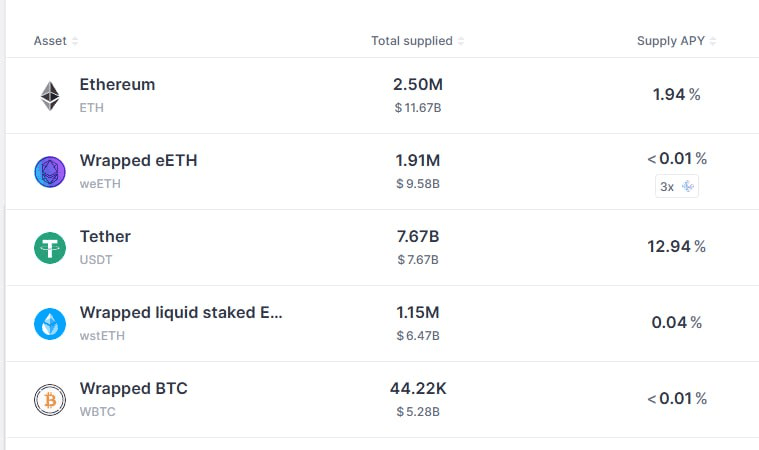The width and height of the screenshot is (759, 450).
Task: Open the Ethereum asset row
Action: click(x=382, y=96)
